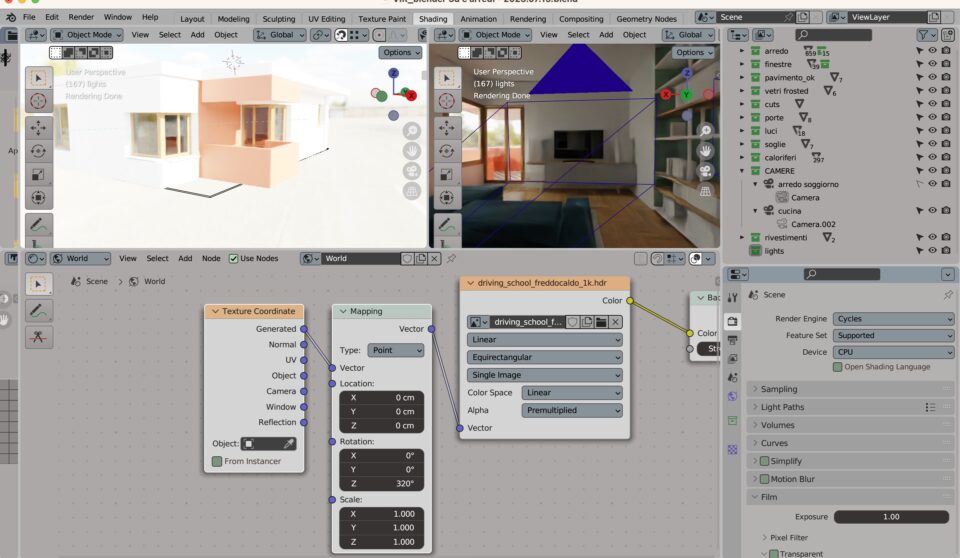Enable the From Instancer checkbox
The image size is (960, 558).
(x=217, y=461)
